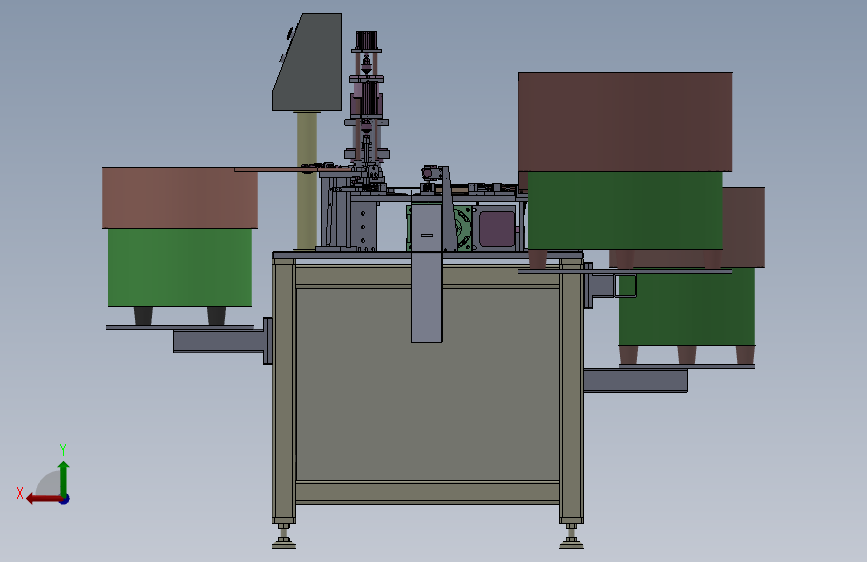Select the frame's bottom horizontal crossbar
Viewport: 867px width, 562px height.
pos(427,492)
